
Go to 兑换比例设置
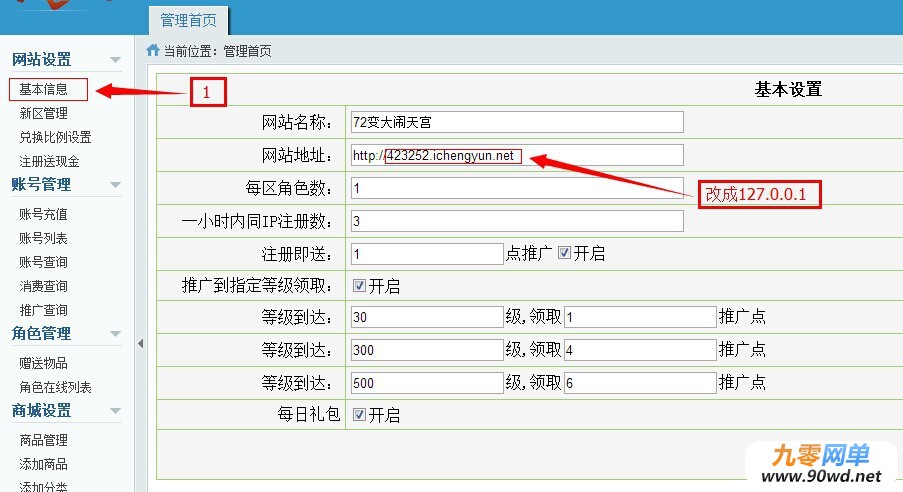pos(55,137)
